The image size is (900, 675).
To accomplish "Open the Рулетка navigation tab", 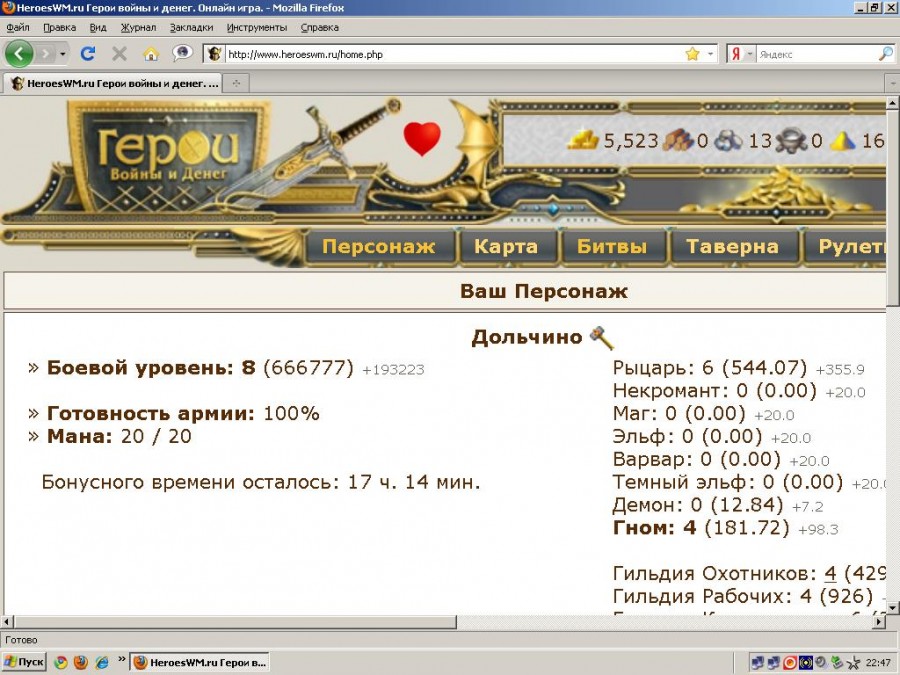I will tap(847, 246).
